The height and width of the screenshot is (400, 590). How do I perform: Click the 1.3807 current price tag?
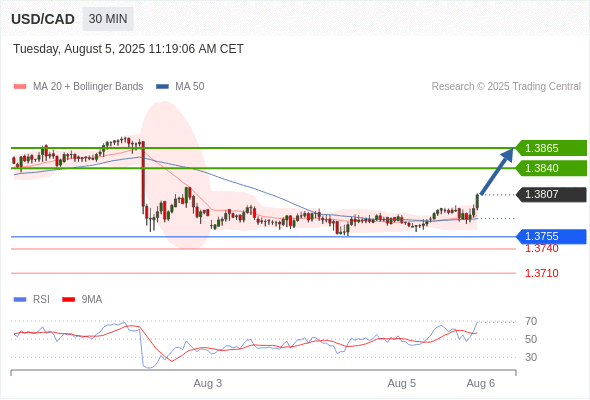point(551,194)
